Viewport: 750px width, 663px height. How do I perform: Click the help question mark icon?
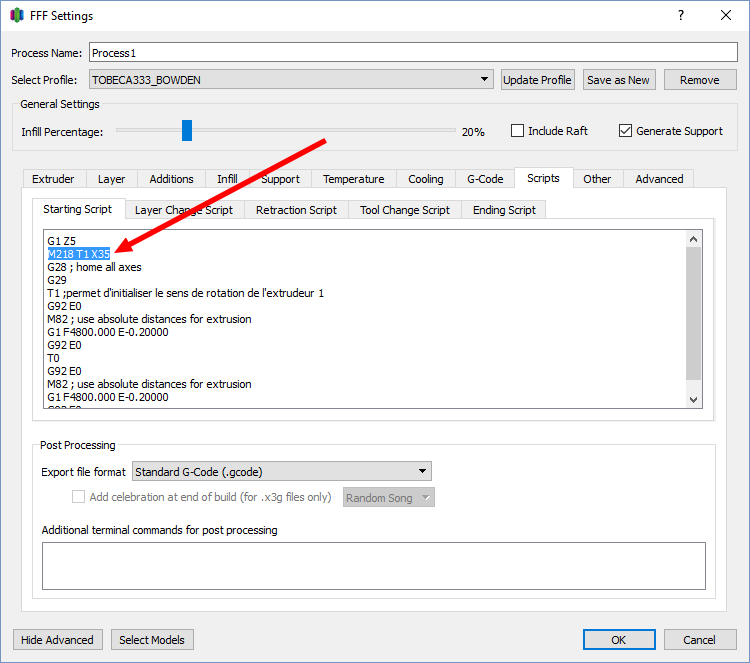681,15
